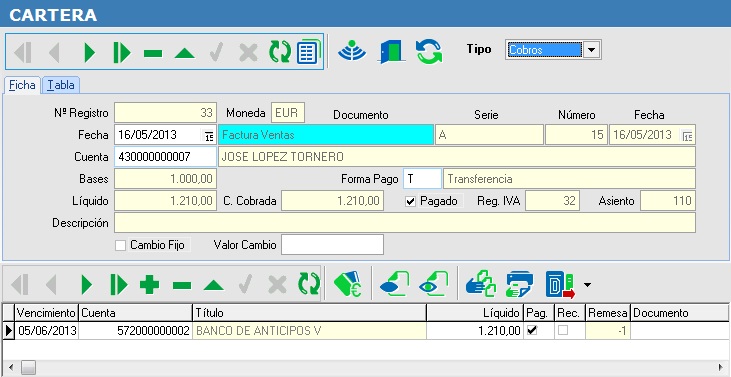Click top navigator post checkmark icon
The width and height of the screenshot is (731, 377).
(x=217, y=52)
